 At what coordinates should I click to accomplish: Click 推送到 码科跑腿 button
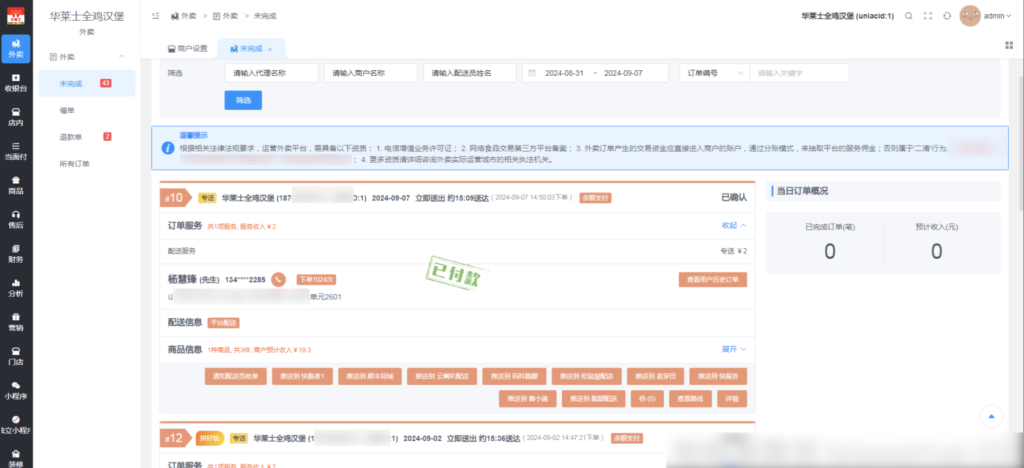(513, 377)
